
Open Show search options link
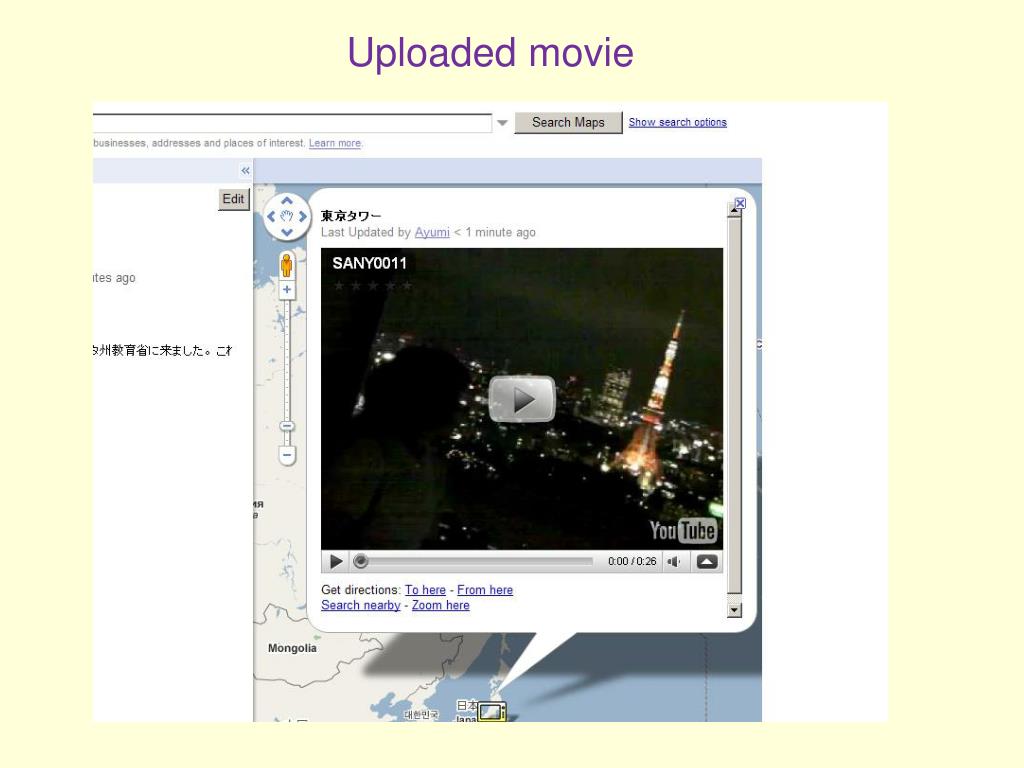[x=677, y=122]
